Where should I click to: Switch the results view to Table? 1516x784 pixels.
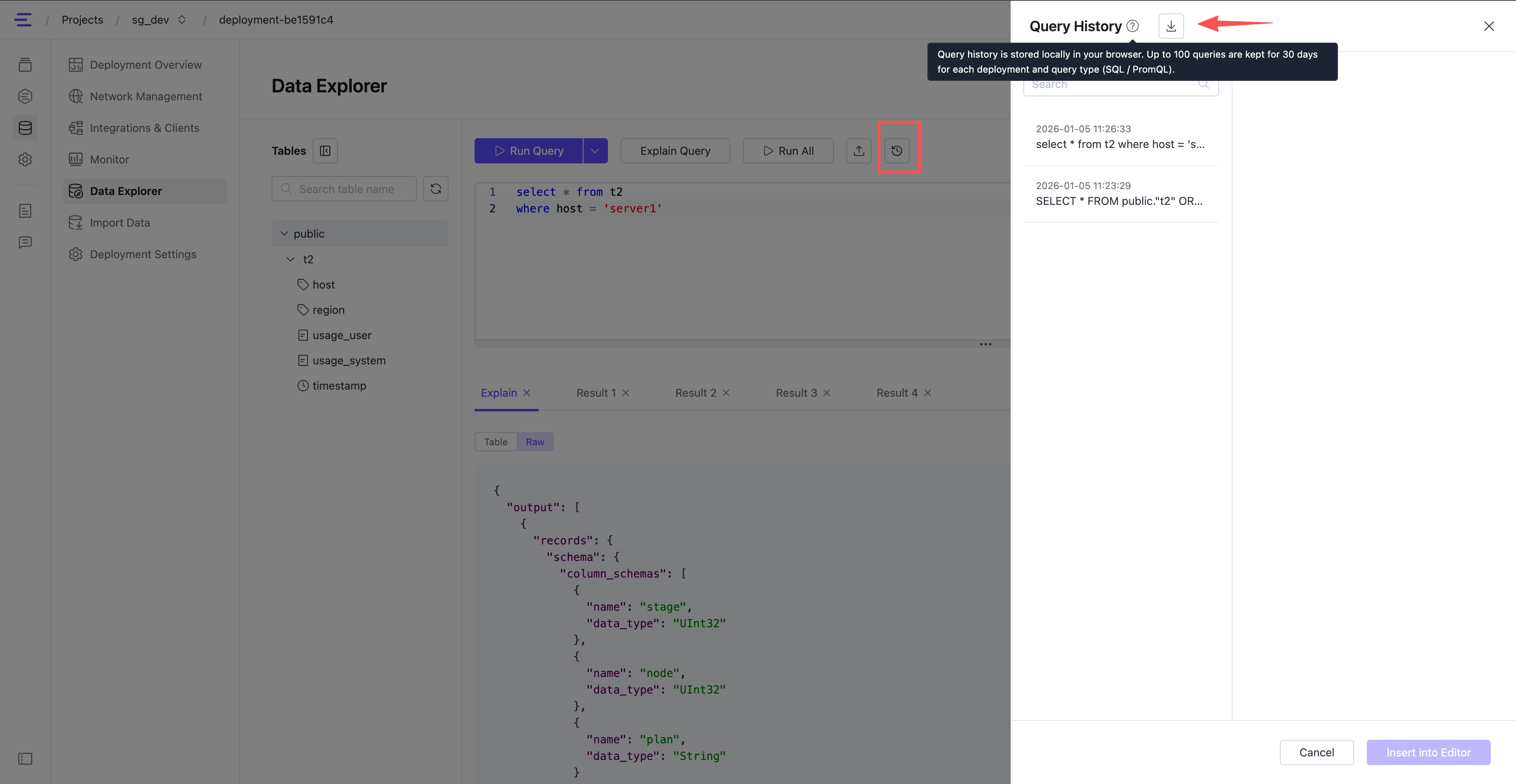tap(495, 441)
